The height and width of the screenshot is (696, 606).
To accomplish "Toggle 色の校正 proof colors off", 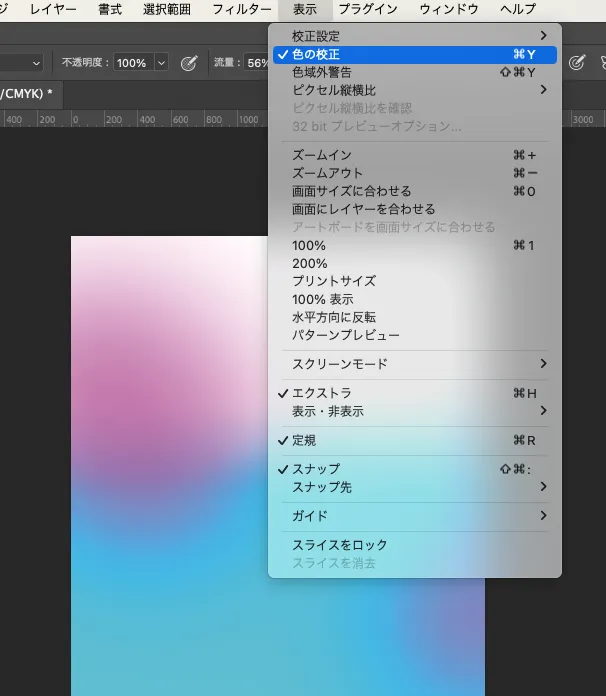I will click(x=415, y=55).
